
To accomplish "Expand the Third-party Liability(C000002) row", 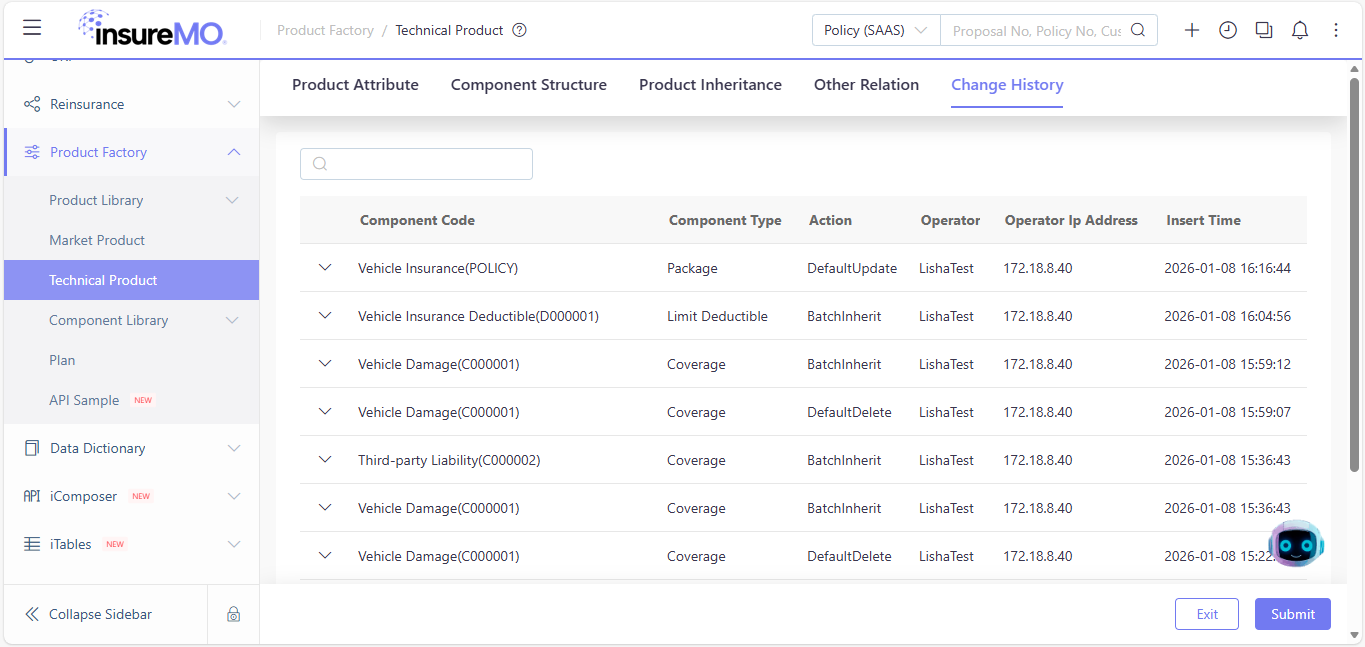I will pos(324,460).
